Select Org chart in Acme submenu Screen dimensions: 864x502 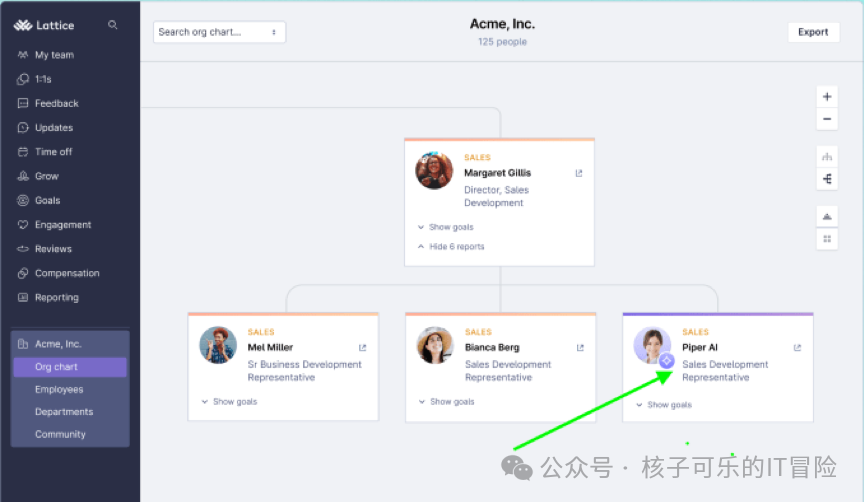coord(70,367)
